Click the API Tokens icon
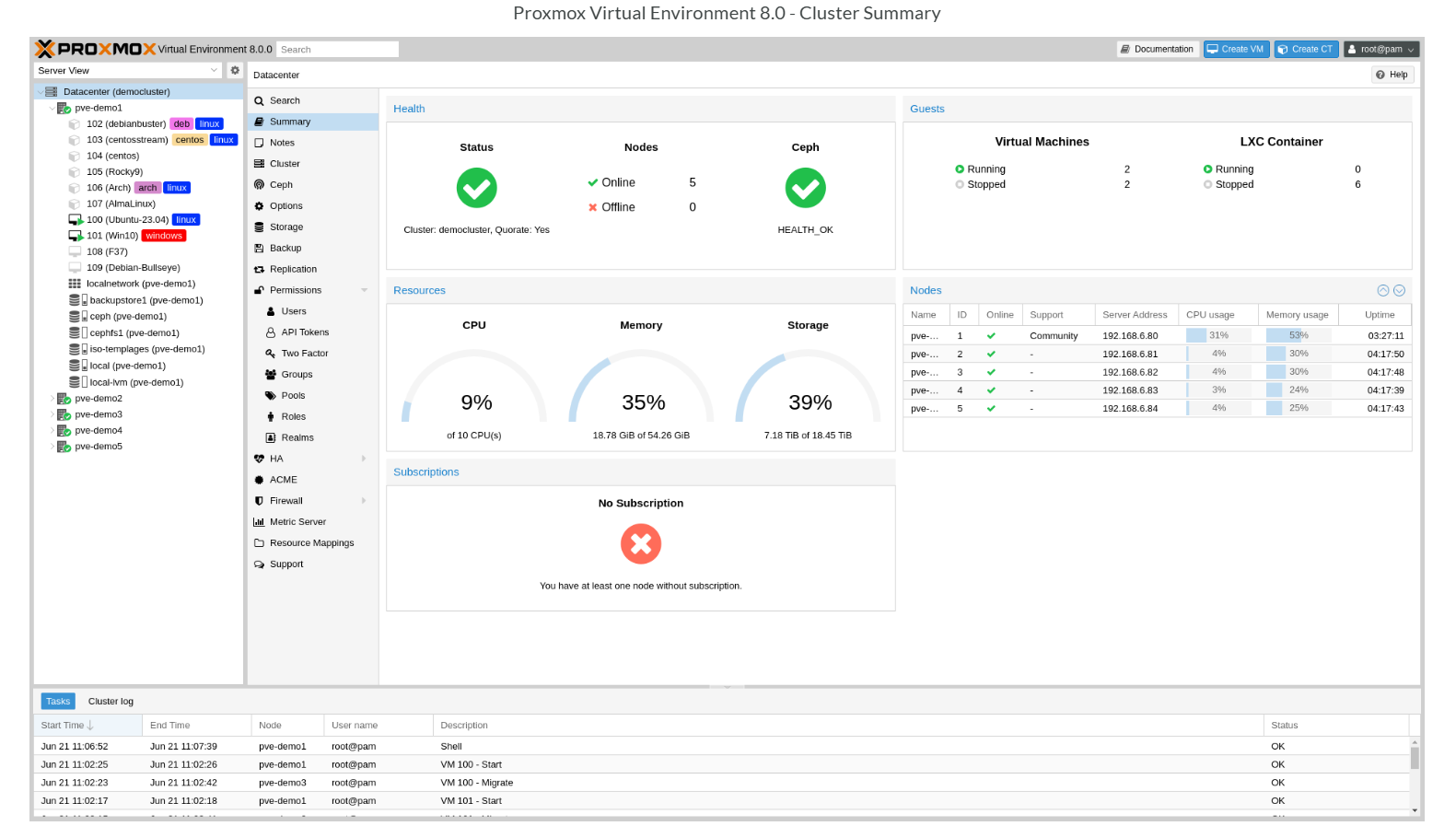The height and width of the screenshot is (826, 1456). (x=271, y=332)
